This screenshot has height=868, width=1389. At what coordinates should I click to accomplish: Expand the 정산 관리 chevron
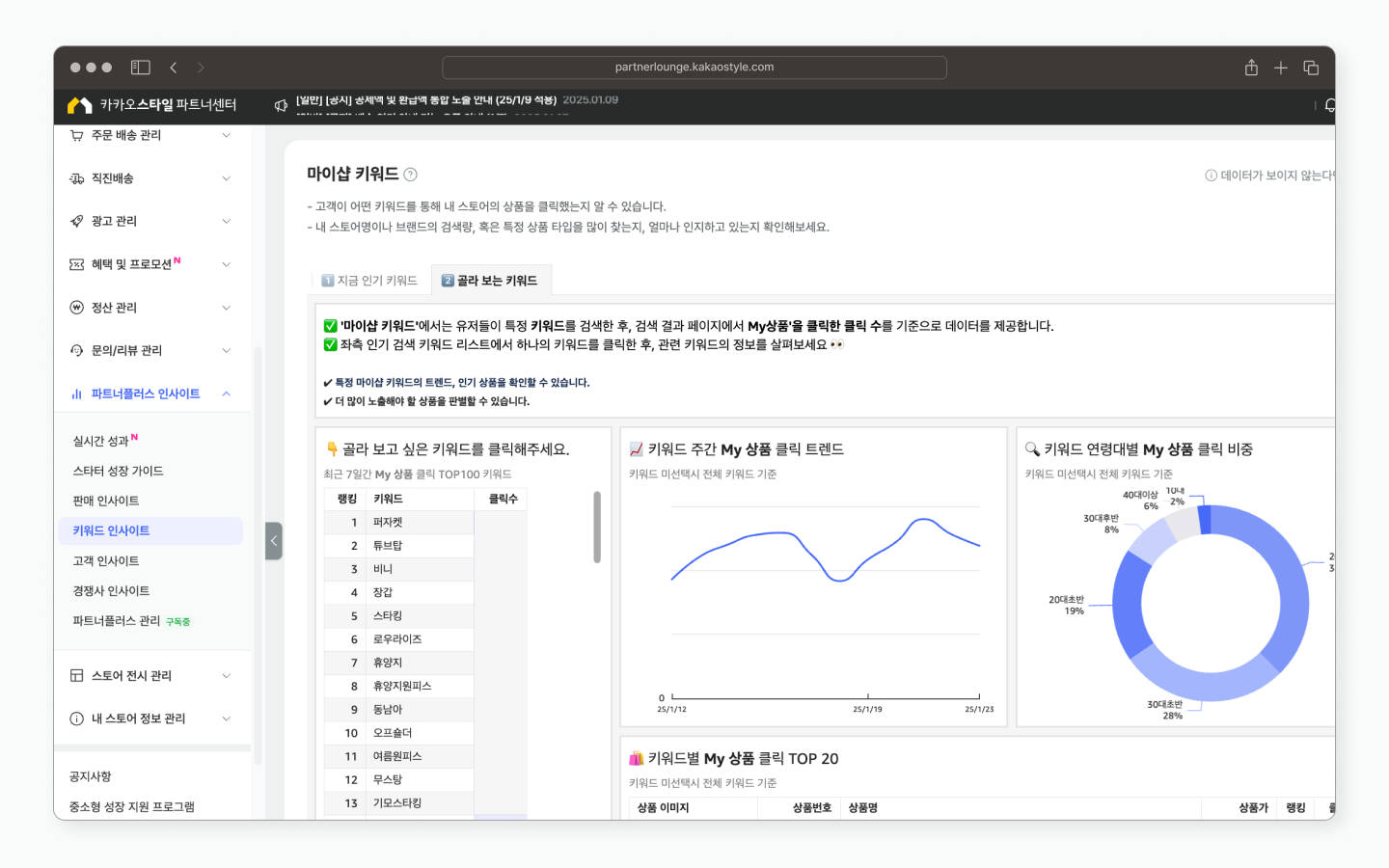pos(227,308)
